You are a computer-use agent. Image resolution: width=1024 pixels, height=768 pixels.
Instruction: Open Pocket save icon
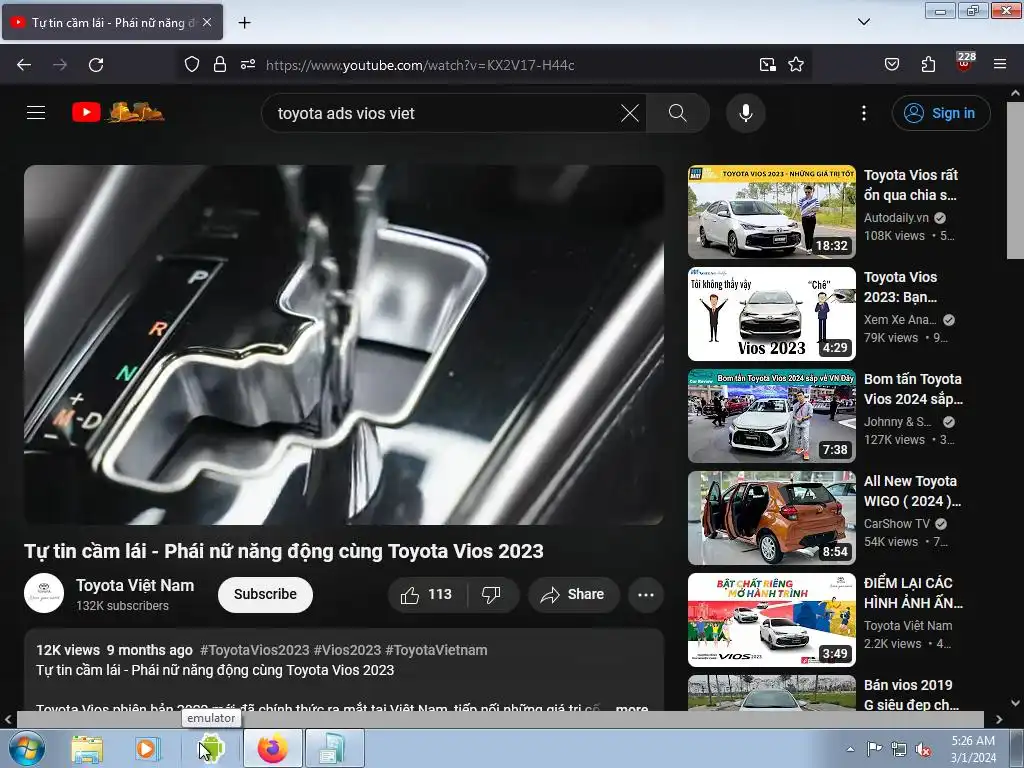[891, 64]
